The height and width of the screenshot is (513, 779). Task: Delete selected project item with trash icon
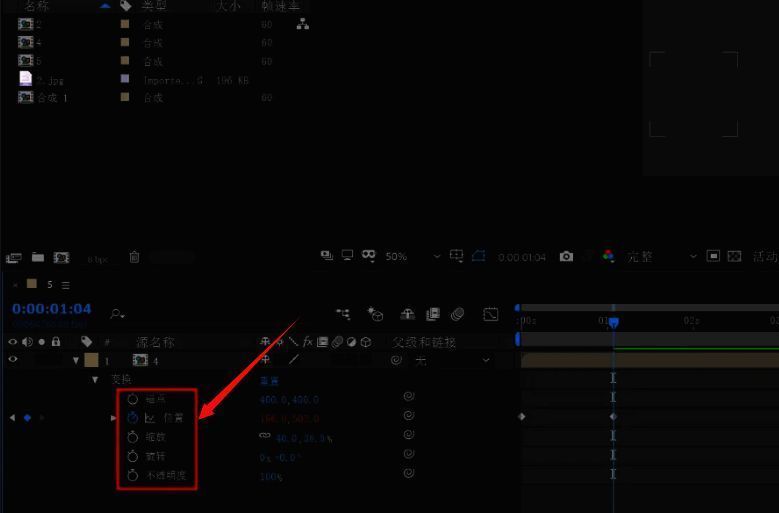134,257
